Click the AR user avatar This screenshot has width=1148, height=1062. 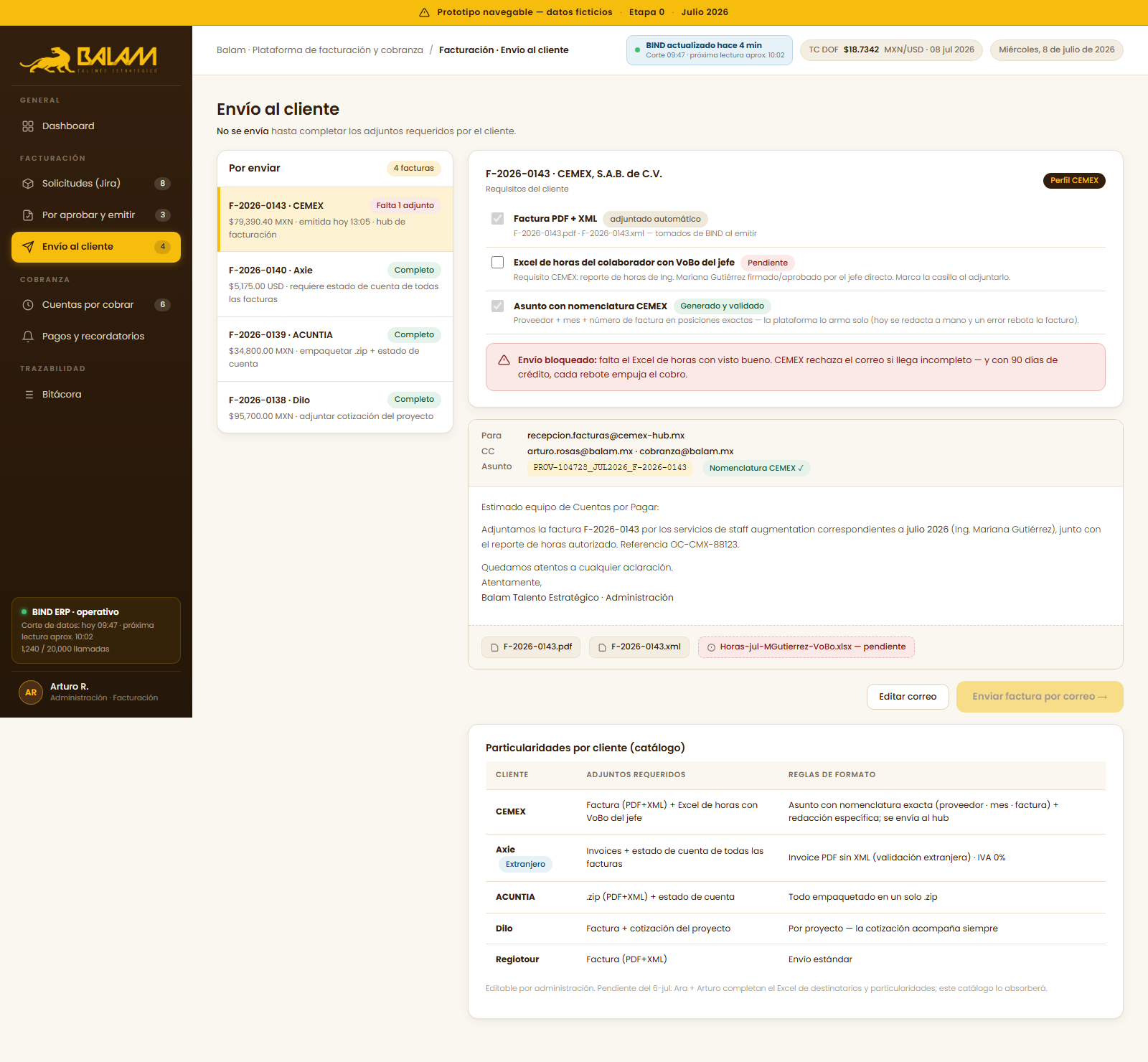click(x=31, y=692)
